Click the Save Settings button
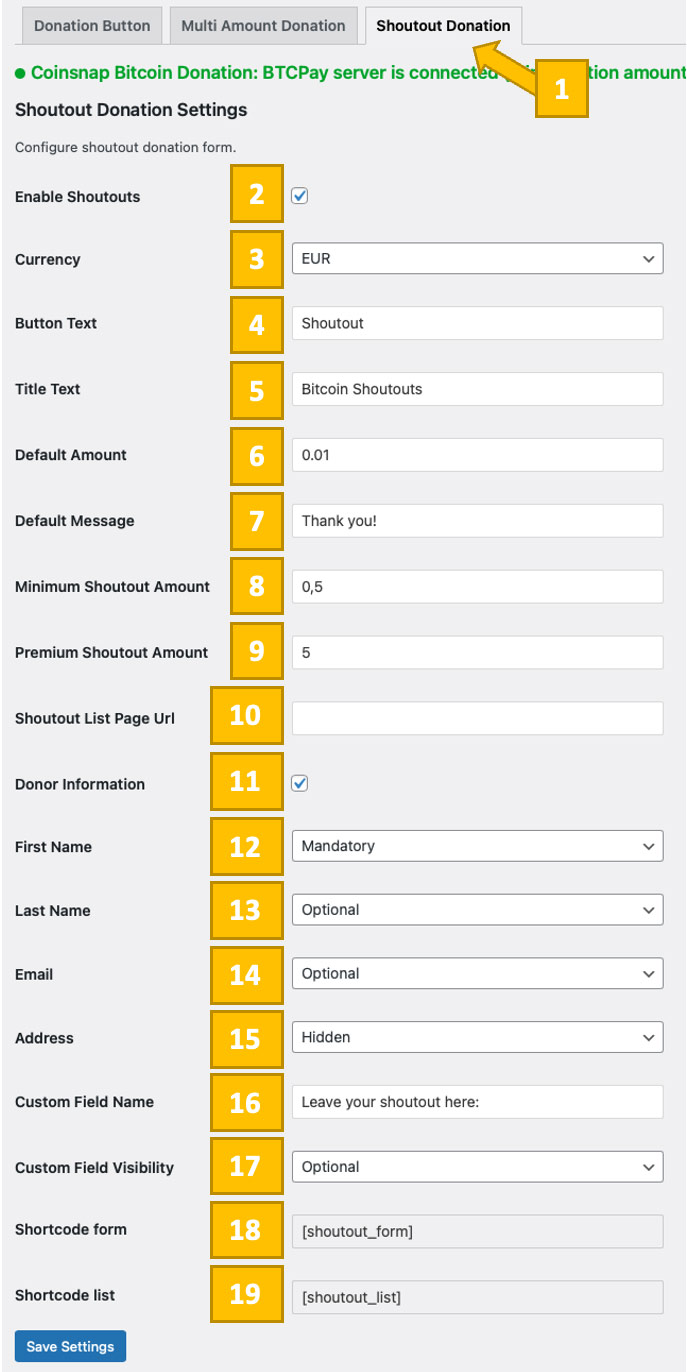This screenshot has height=1372, width=687. tap(70, 1346)
